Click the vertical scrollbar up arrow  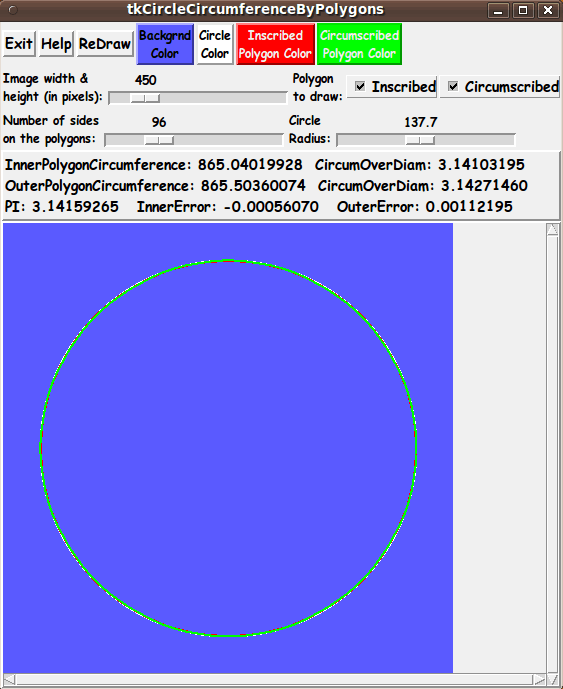(x=552, y=229)
